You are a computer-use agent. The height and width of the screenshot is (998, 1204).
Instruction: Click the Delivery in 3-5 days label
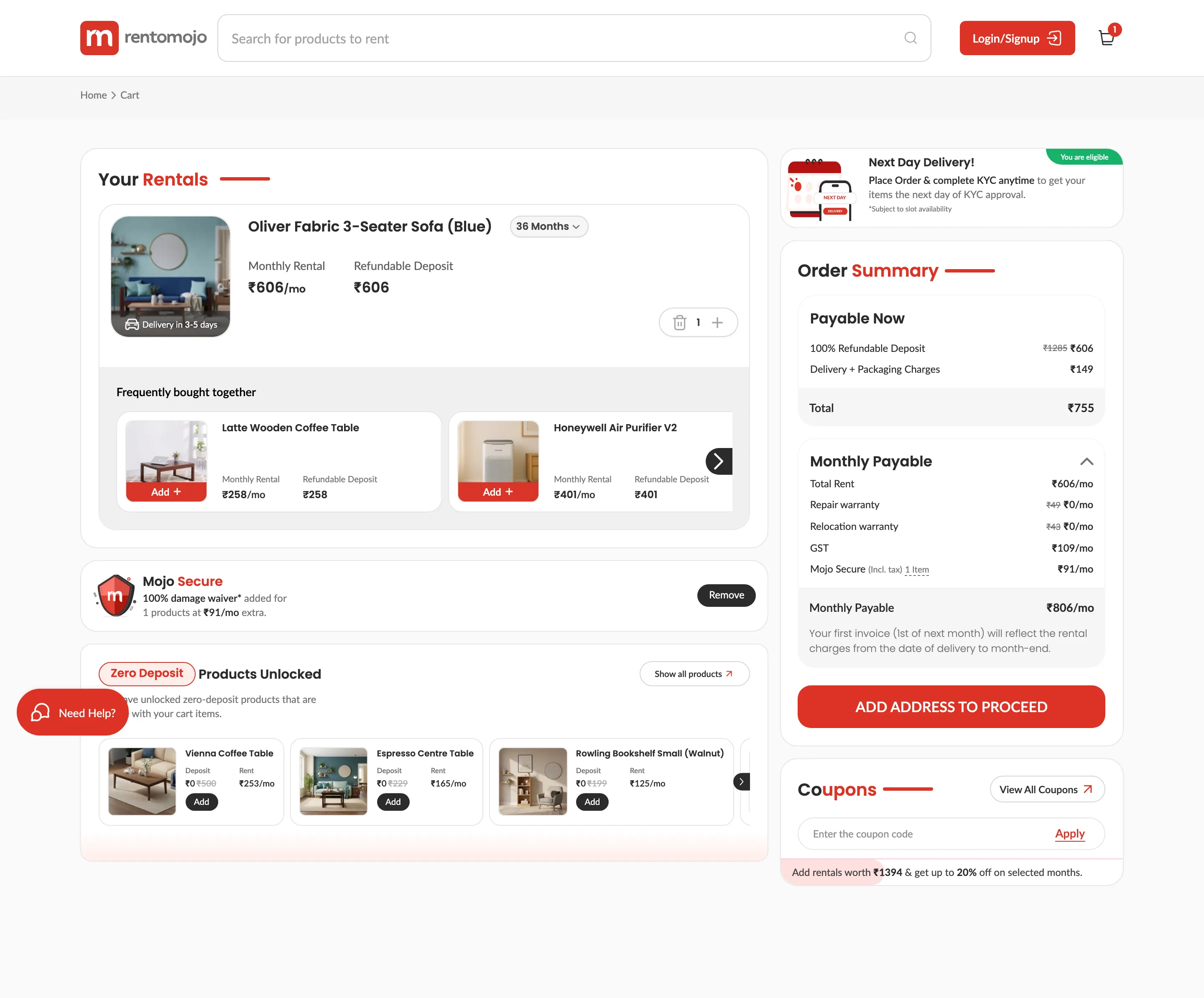[171, 324]
